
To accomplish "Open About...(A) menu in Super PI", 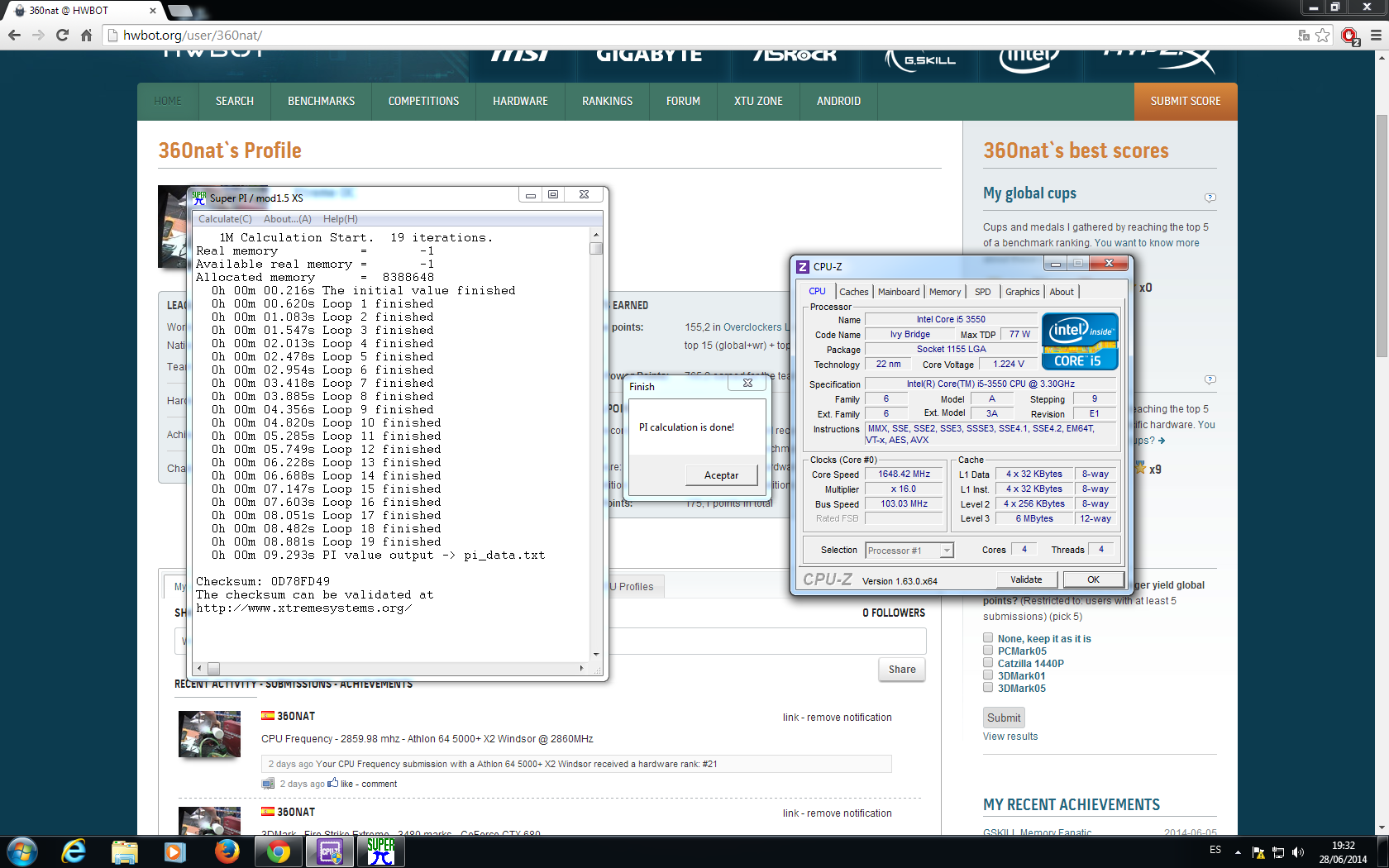I will coord(288,219).
